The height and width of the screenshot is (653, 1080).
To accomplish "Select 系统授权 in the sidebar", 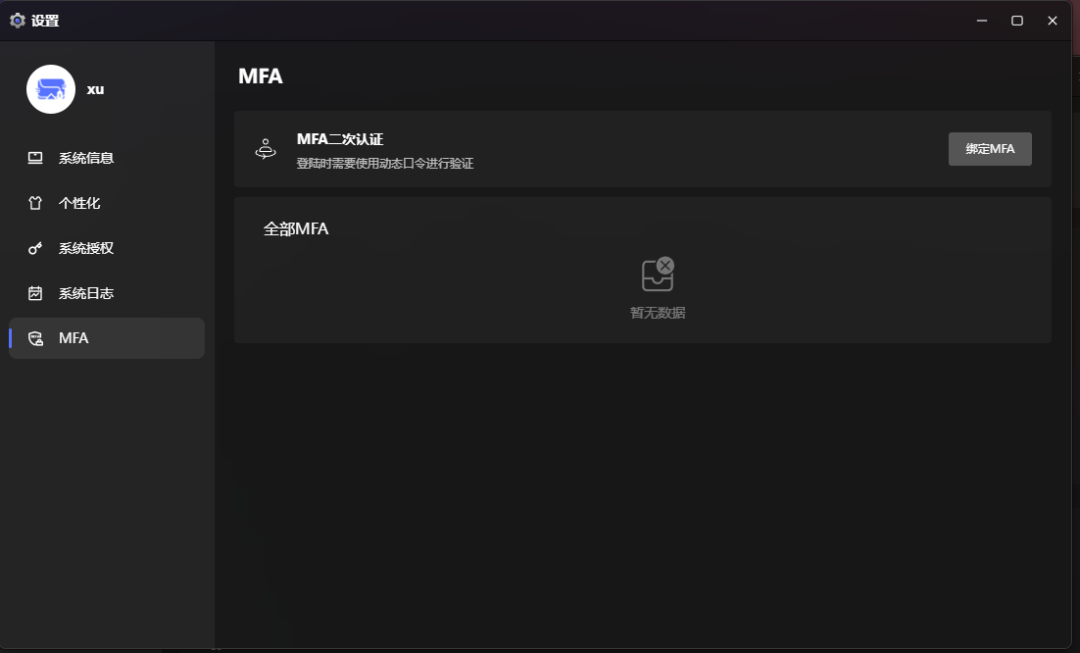I will 86,248.
